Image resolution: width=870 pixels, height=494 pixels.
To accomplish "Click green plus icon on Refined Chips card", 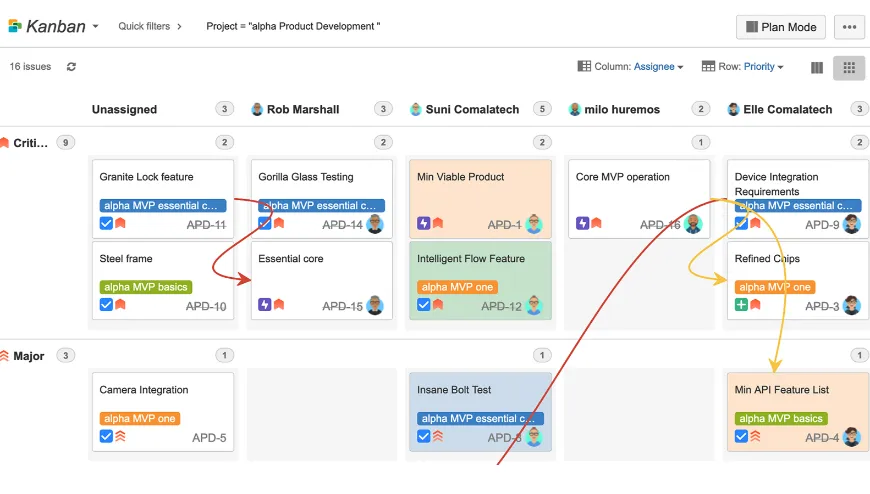I will click(x=741, y=305).
